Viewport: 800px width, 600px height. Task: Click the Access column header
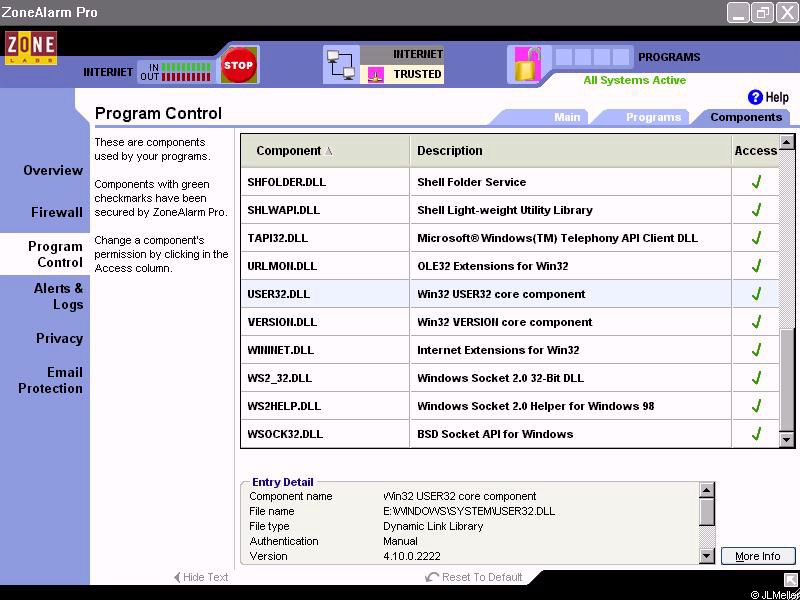pos(756,151)
